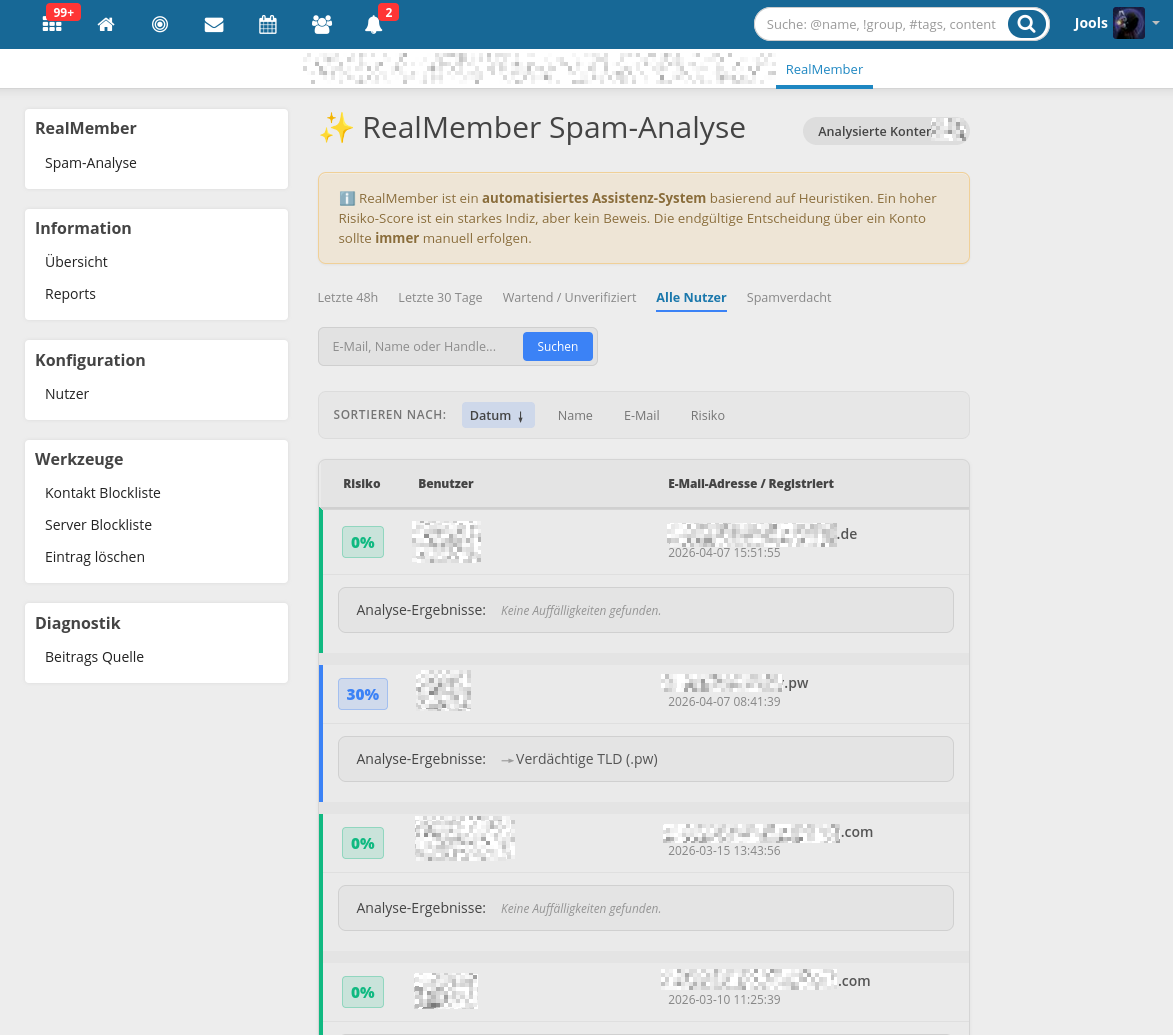Select the Letzte 48h filter tab
This screenshot has height=1035, width=1173.
click(347, 298)
